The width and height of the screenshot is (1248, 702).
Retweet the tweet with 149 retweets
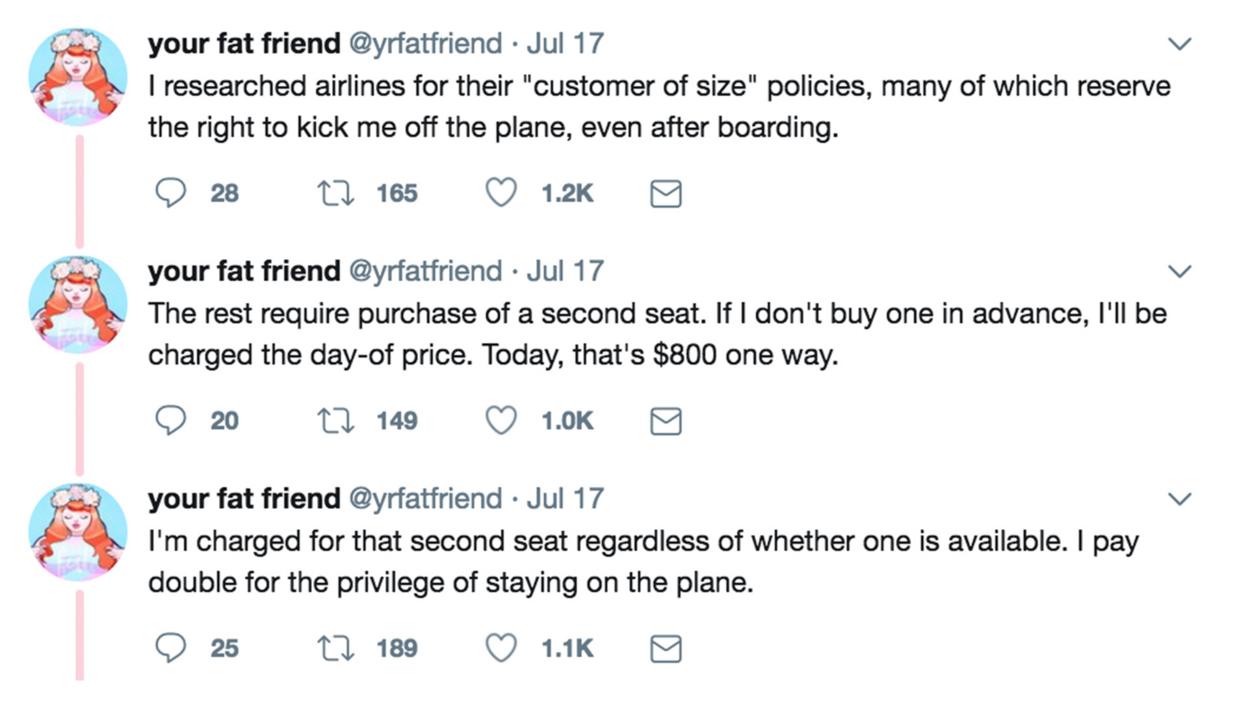click(x=335, y=421)
